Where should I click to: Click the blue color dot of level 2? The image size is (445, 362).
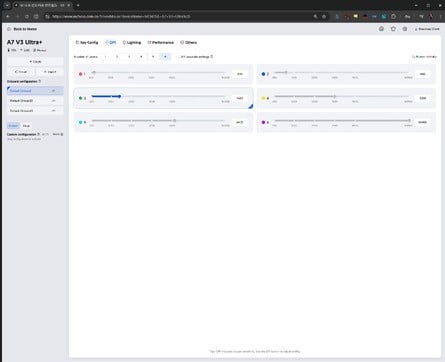[x=263, y=74]
